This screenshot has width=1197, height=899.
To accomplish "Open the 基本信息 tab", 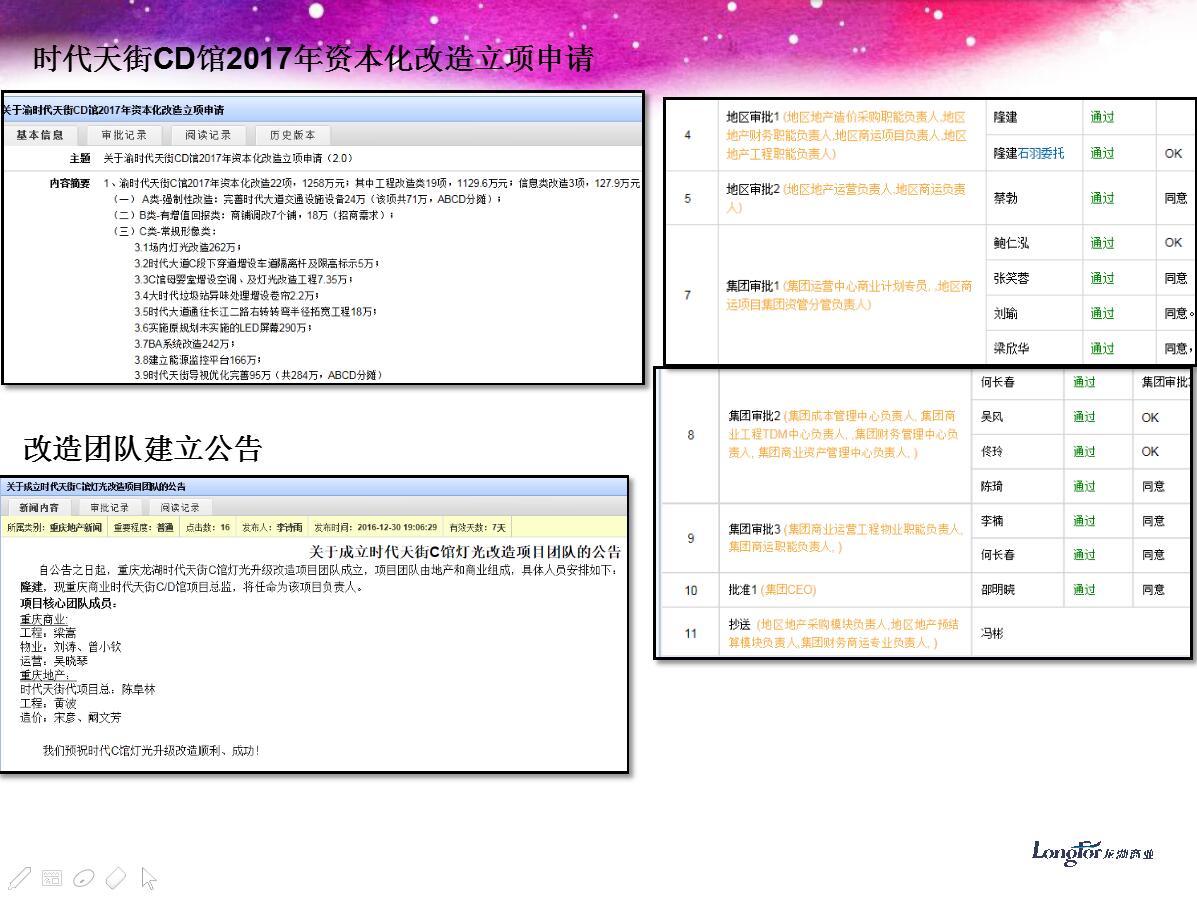I will click(x=40, y=135).
